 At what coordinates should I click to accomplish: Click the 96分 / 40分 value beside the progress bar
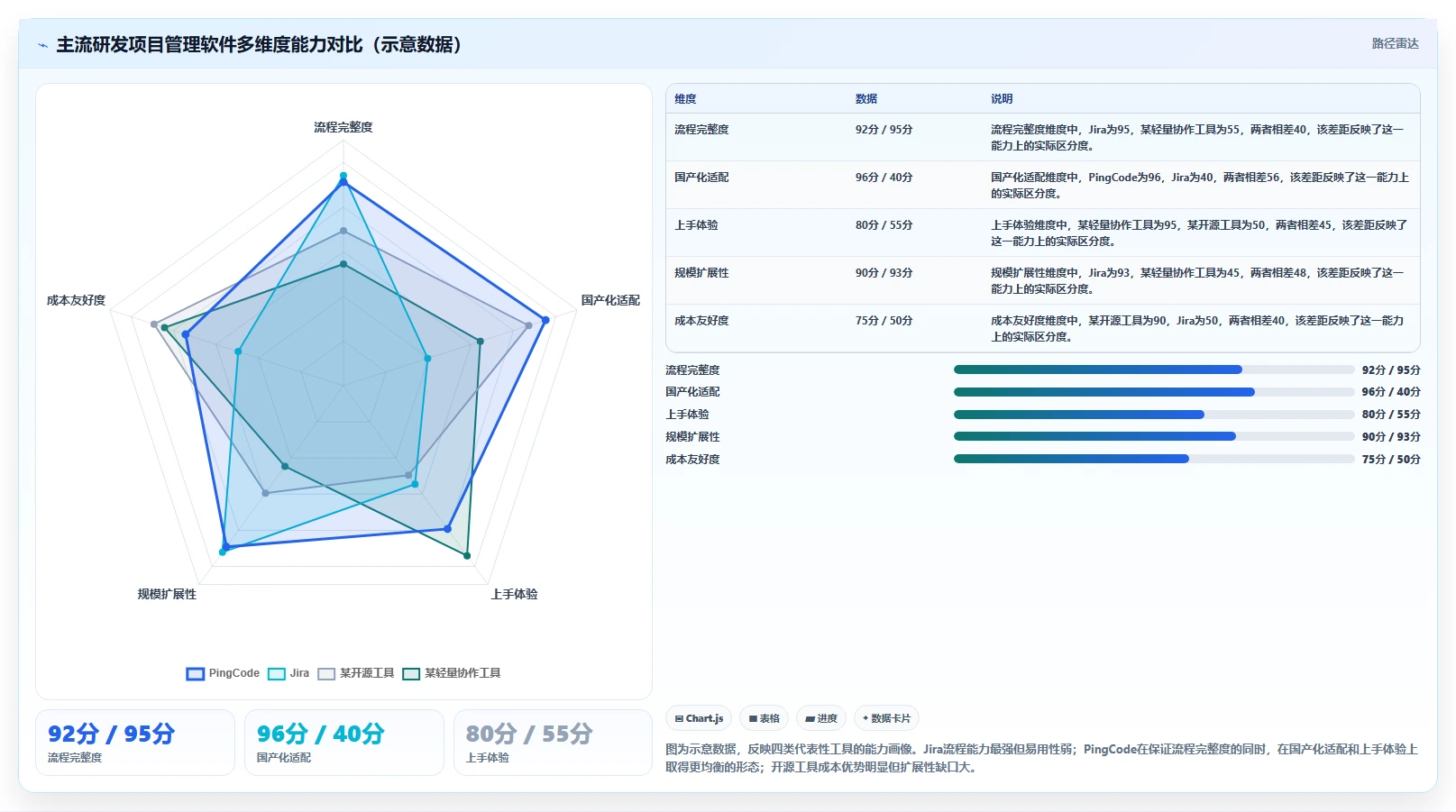point(1391,392)
